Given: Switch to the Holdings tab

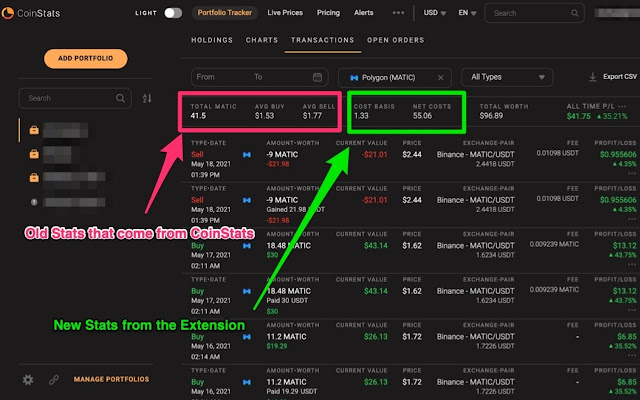Looking at the screenshot, I should pos(212,40).
